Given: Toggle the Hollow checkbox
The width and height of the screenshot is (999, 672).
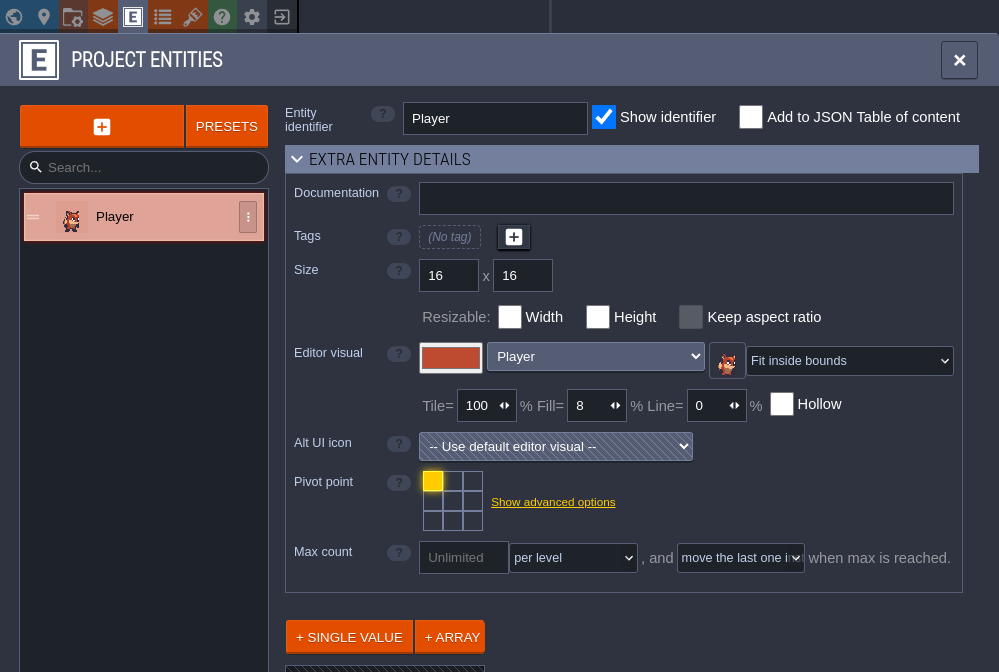Looking at the screenshot, I should (x=782, y=404).
